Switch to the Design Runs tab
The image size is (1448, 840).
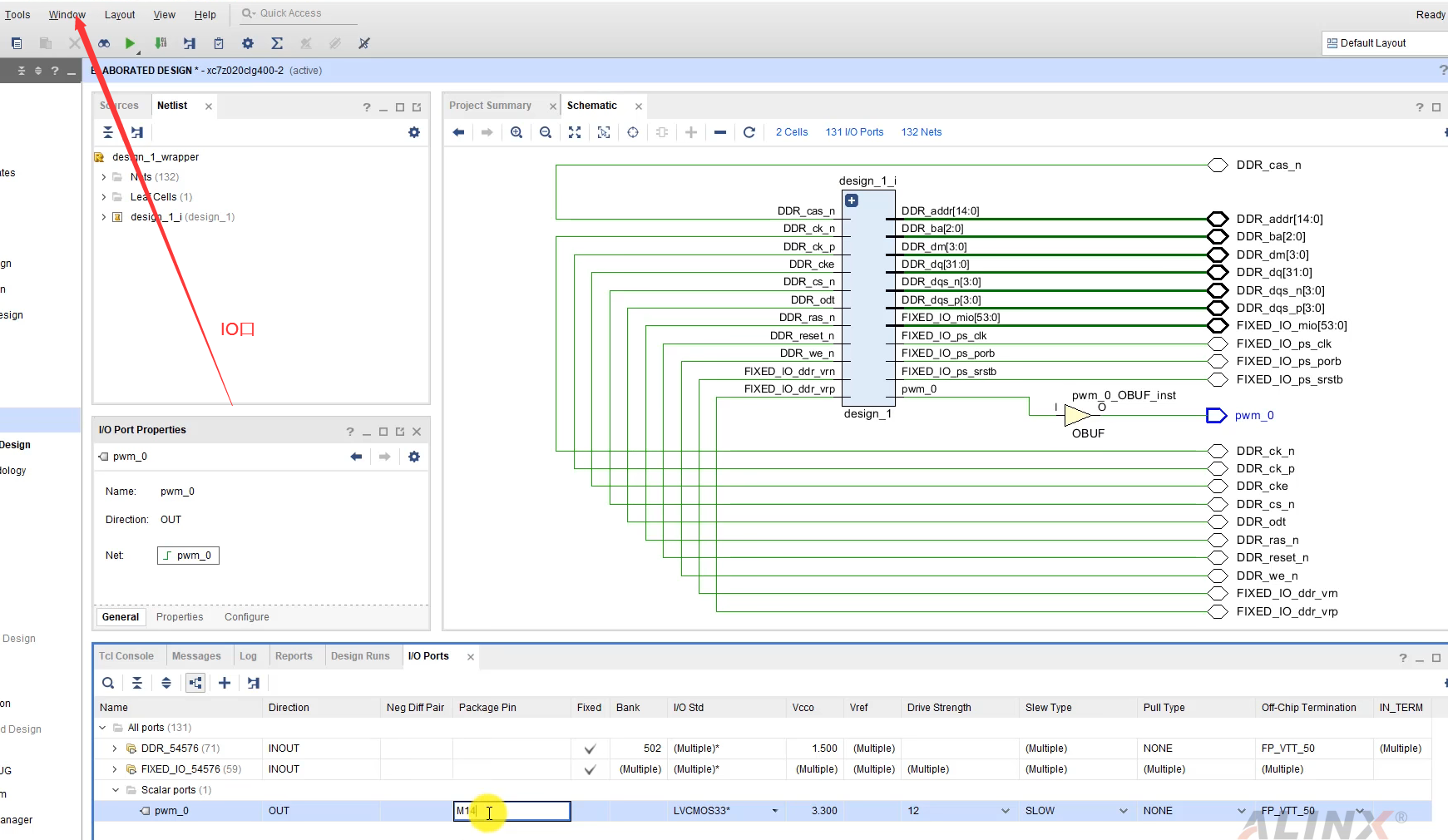360,656
